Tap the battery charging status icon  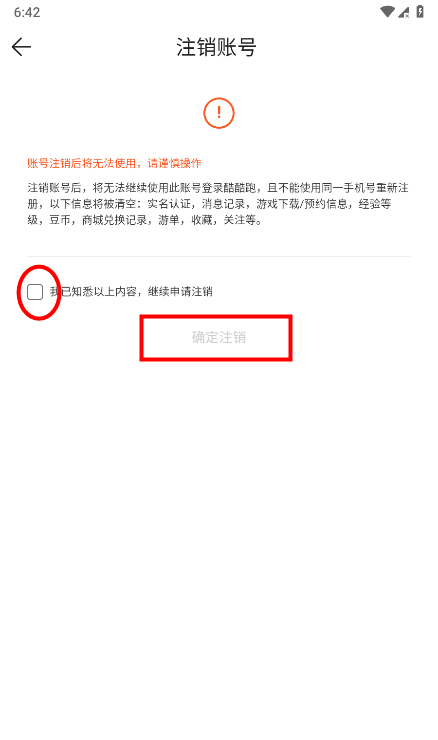tap(420, 12)
